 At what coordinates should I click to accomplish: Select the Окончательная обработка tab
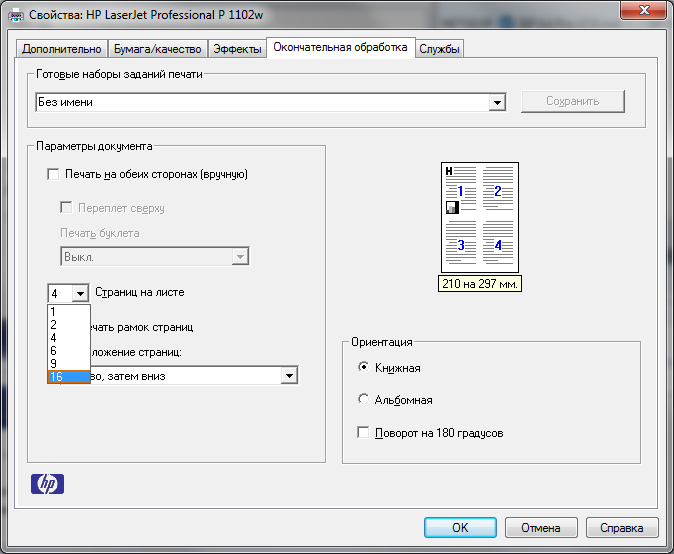coord(340,47)
